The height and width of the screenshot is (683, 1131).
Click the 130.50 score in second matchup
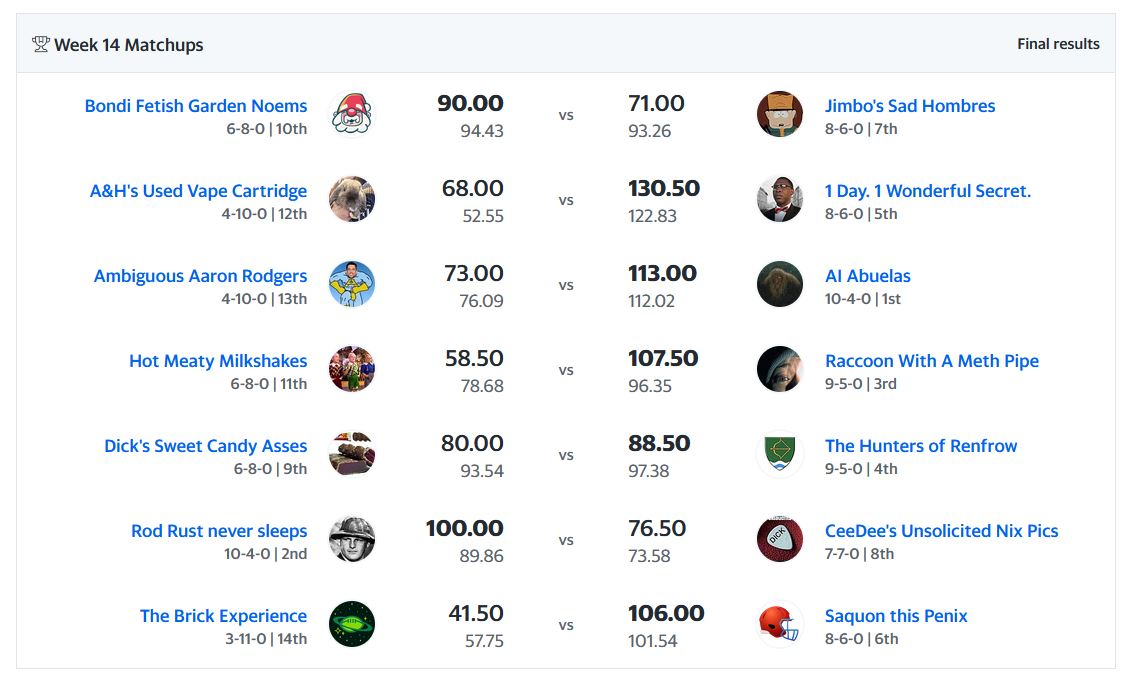point(663,188)
